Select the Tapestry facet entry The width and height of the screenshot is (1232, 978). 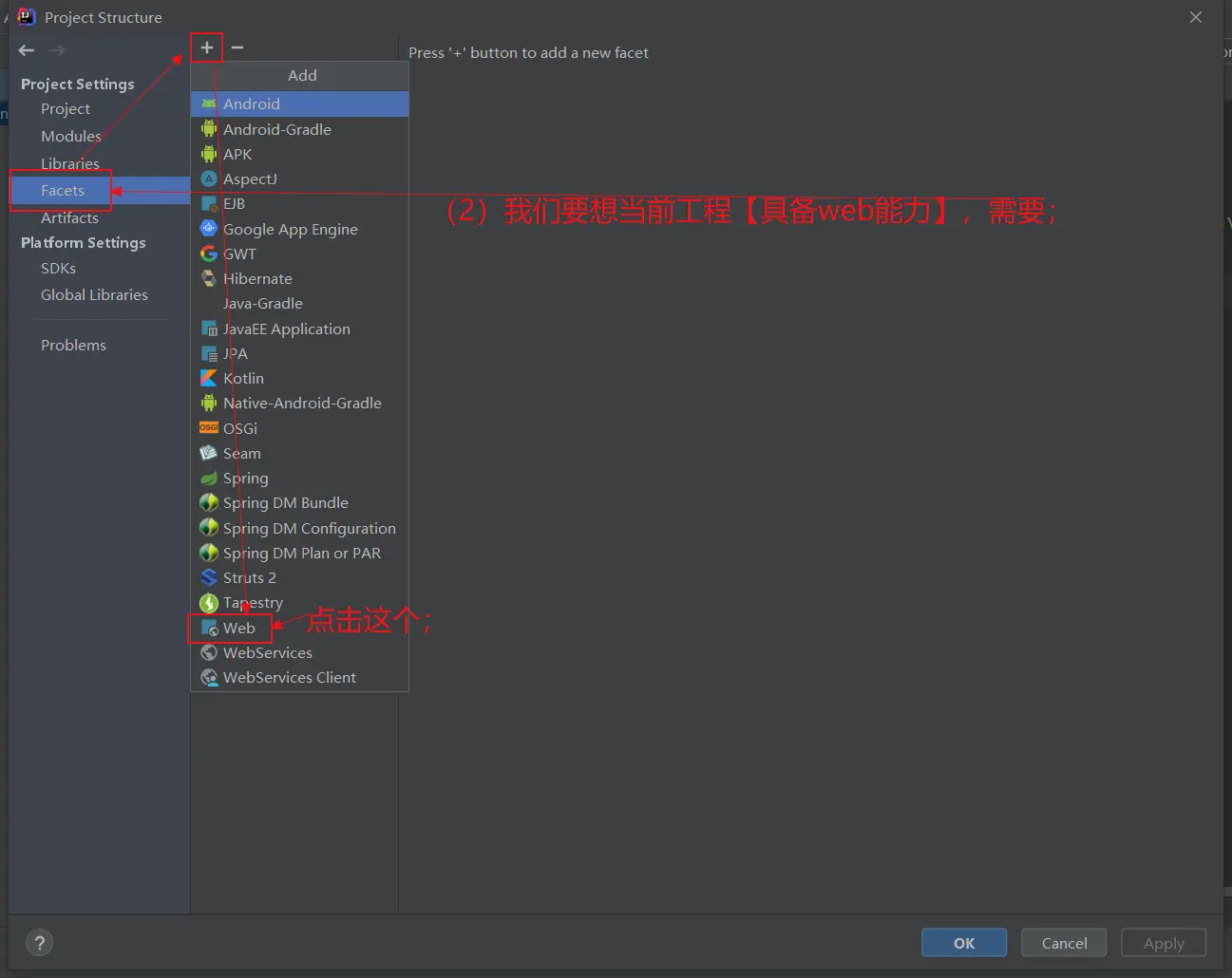tap(300, 602)
